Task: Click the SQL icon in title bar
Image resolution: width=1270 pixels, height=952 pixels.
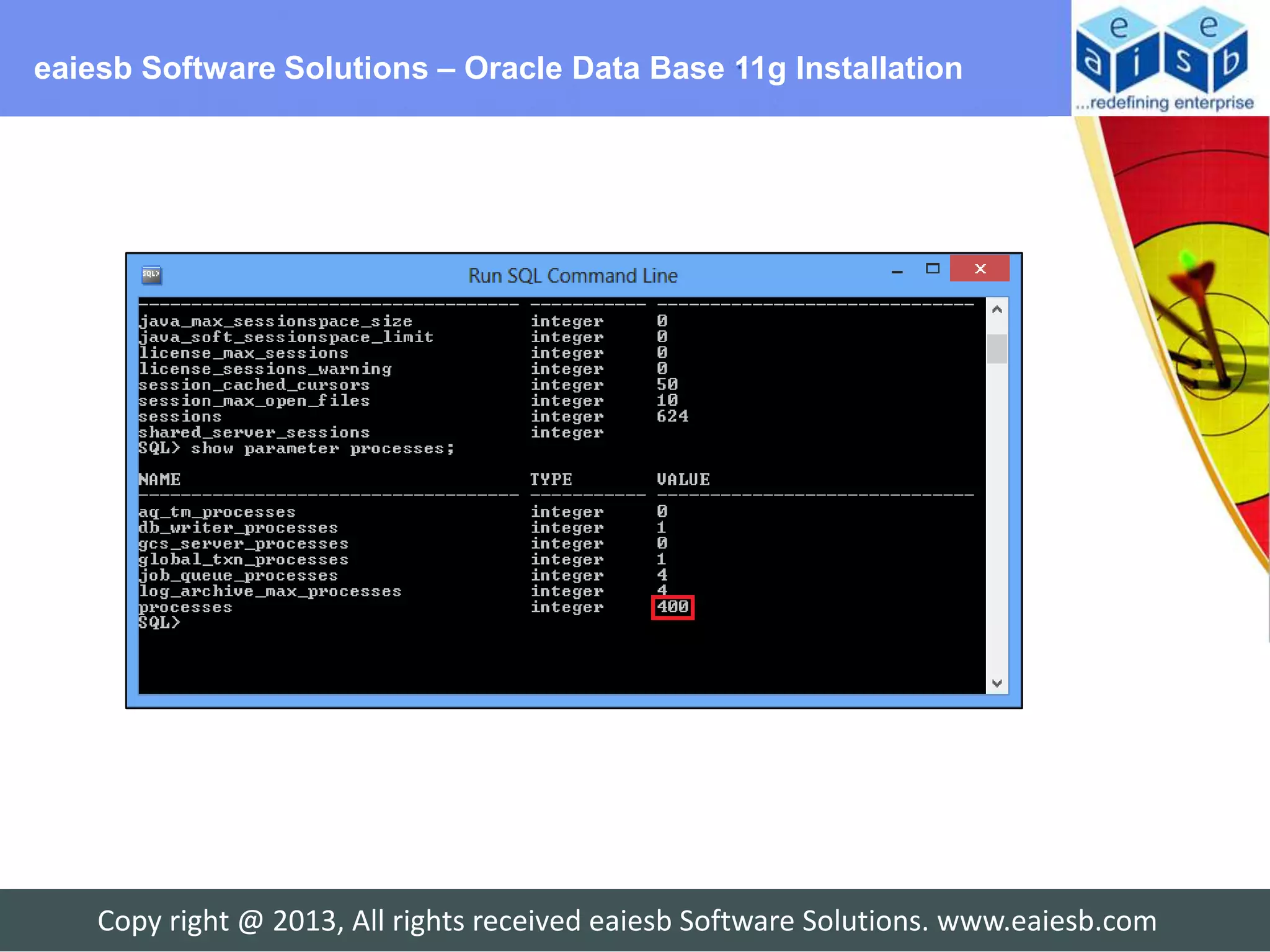Action: click(151, 275)
